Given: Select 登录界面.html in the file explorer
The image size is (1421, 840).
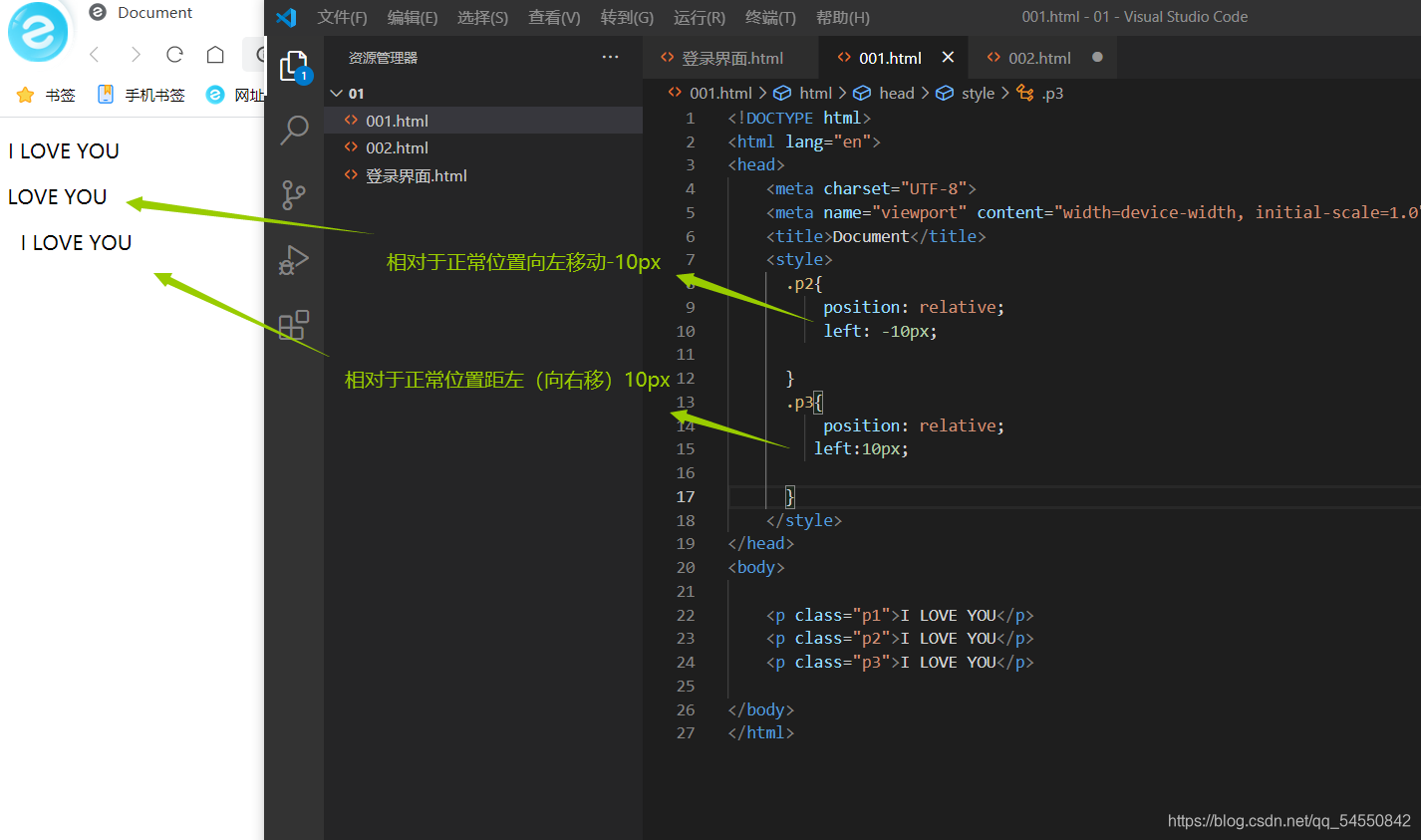Looking at the screenshot, I should (x=483, y=175).
